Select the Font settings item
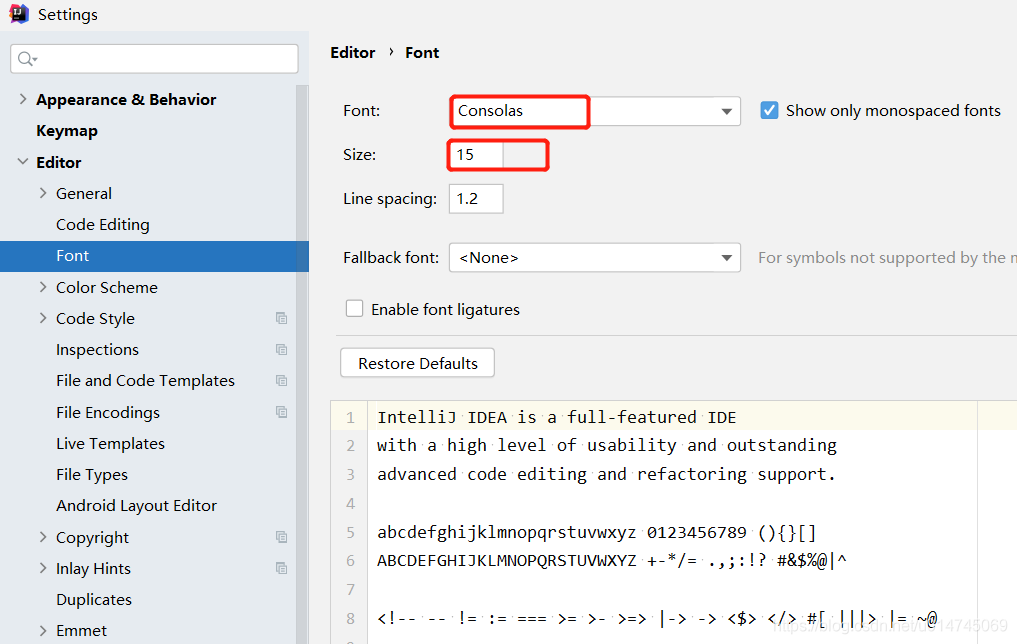 154,256
